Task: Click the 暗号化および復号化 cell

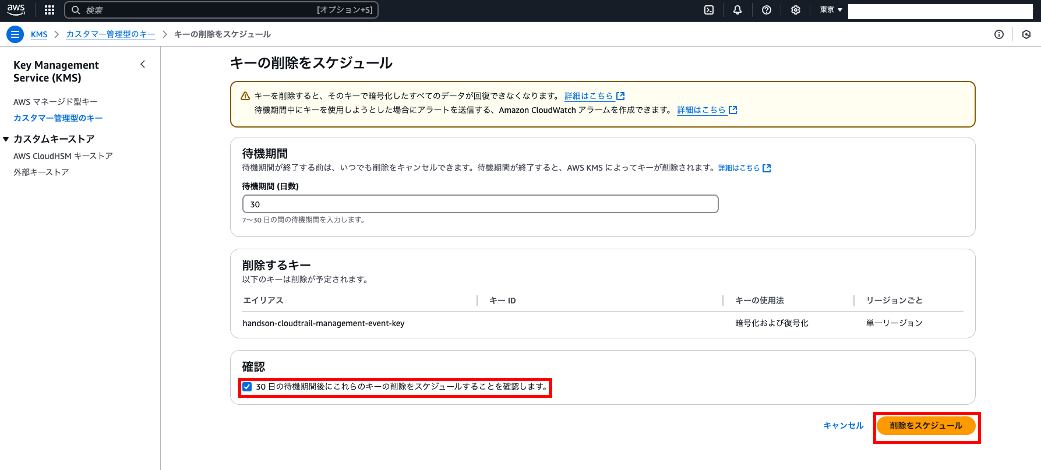Action: [x=771, y=323]
